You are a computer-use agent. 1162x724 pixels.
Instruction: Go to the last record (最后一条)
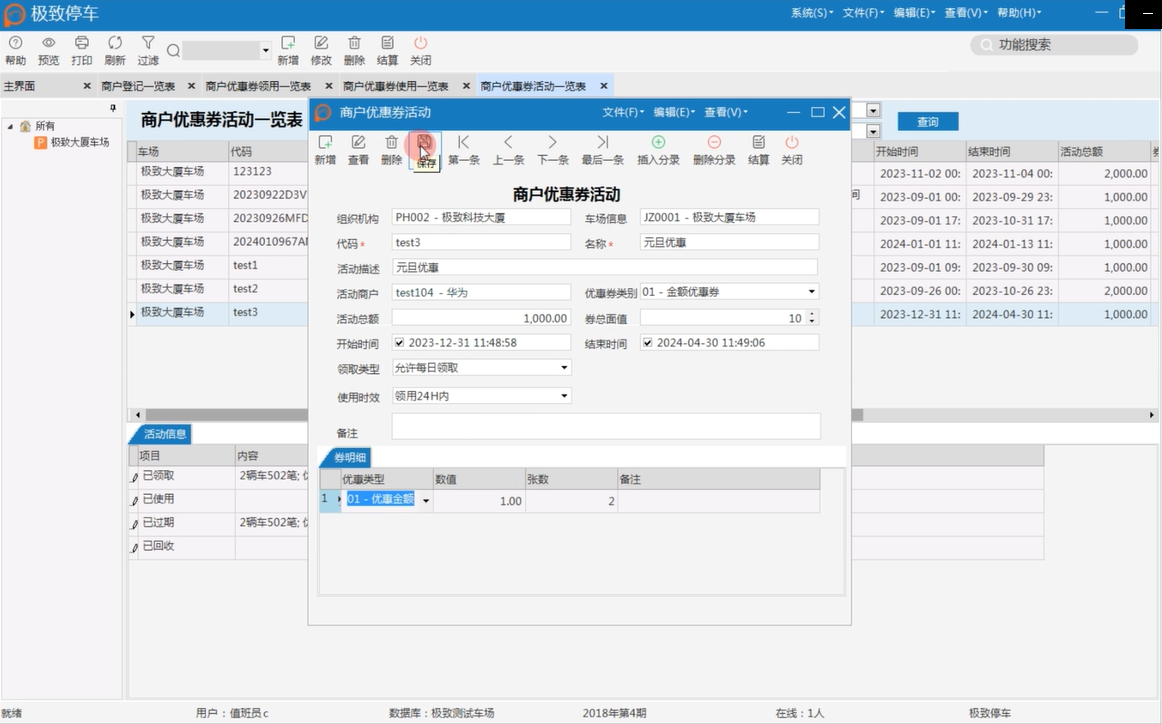pyautogui.click(x=602, y=143)
